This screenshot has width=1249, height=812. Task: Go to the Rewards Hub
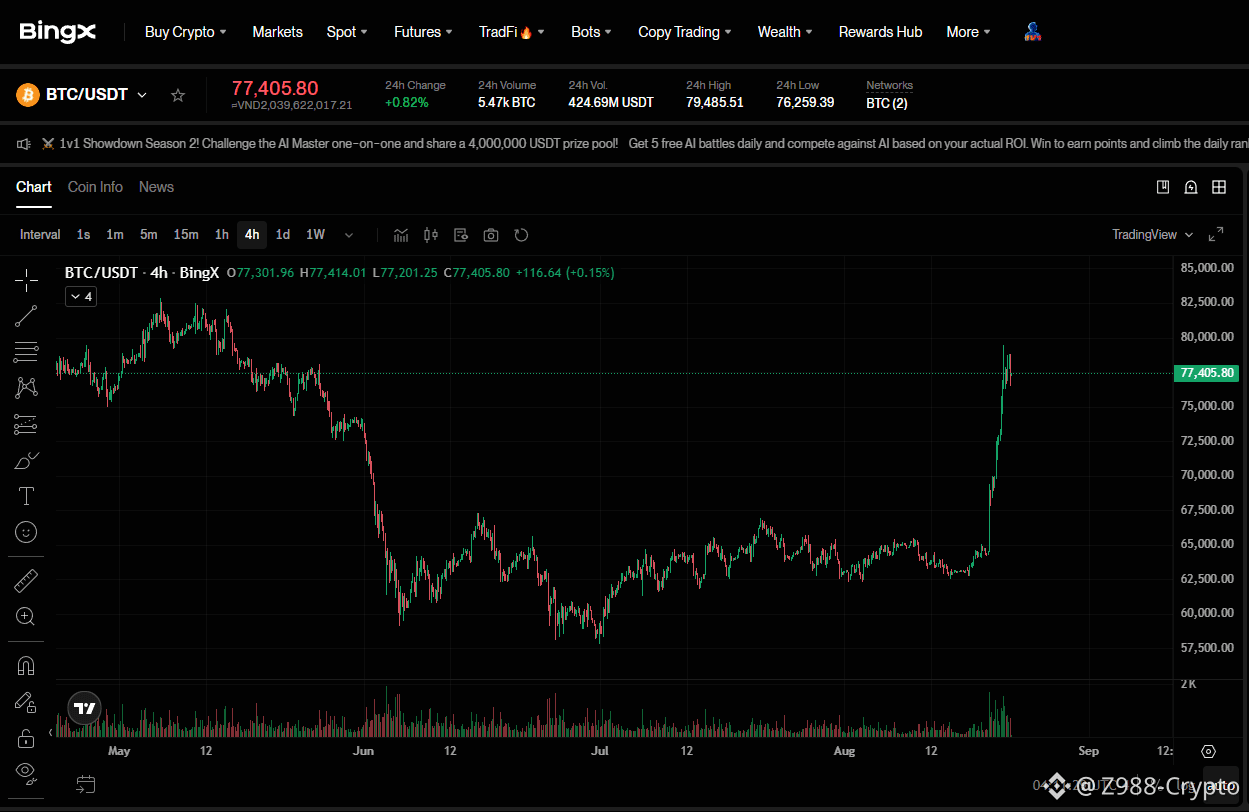click(880, 32)
